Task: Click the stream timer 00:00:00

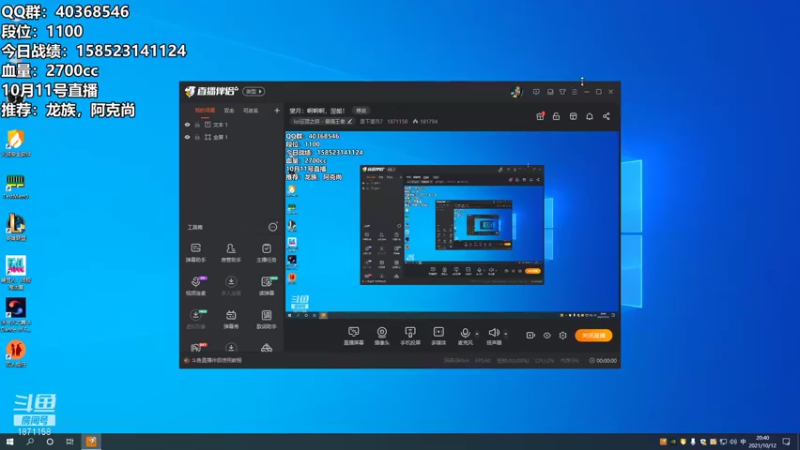Action: pos(603,360)
